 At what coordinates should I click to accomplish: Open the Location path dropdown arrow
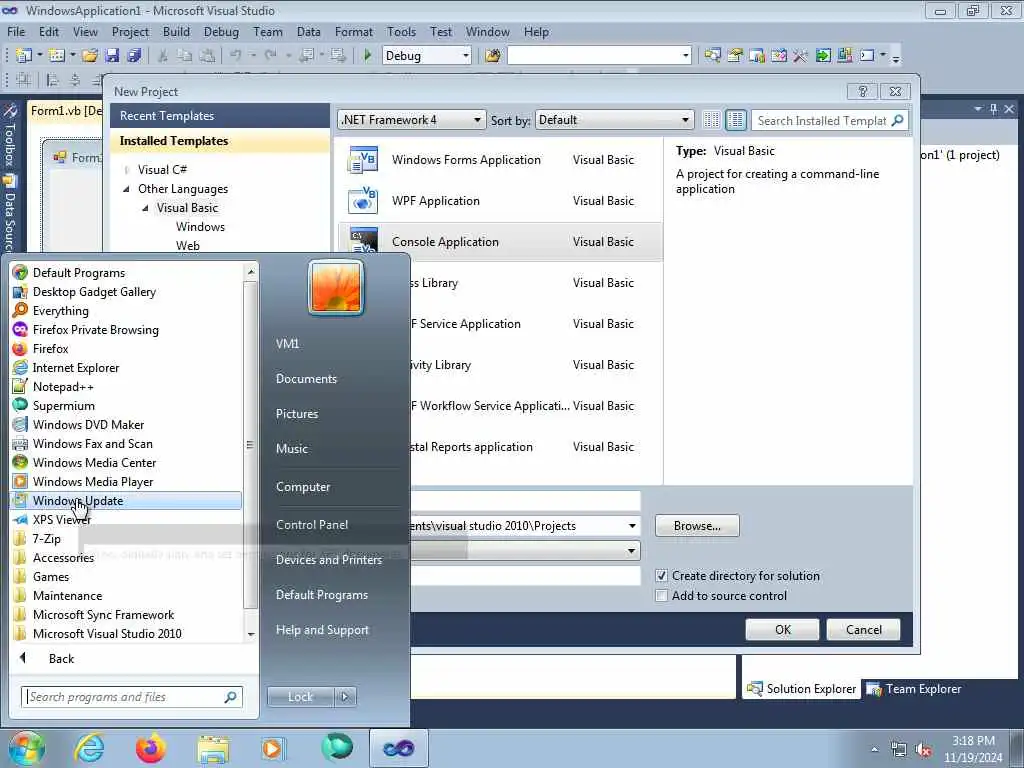click(632, 526)
